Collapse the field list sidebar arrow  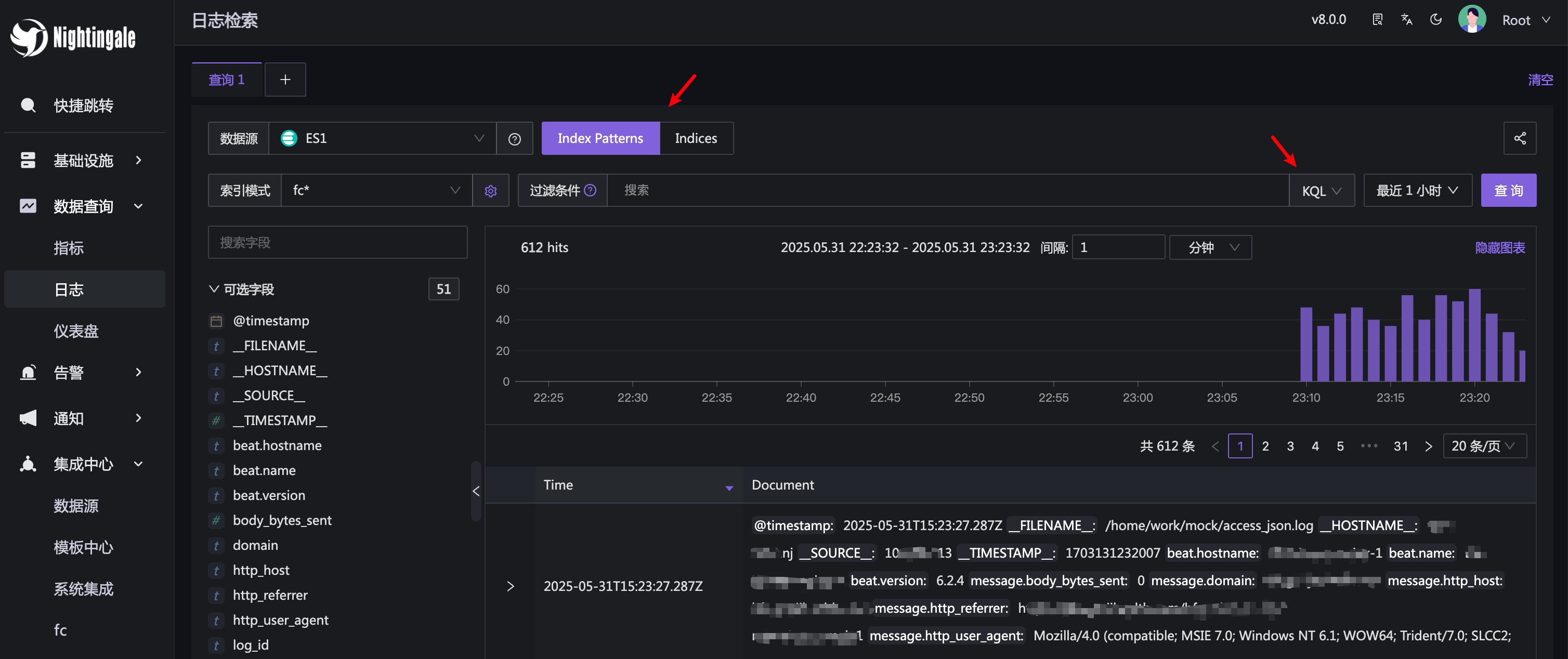(476, 491)
